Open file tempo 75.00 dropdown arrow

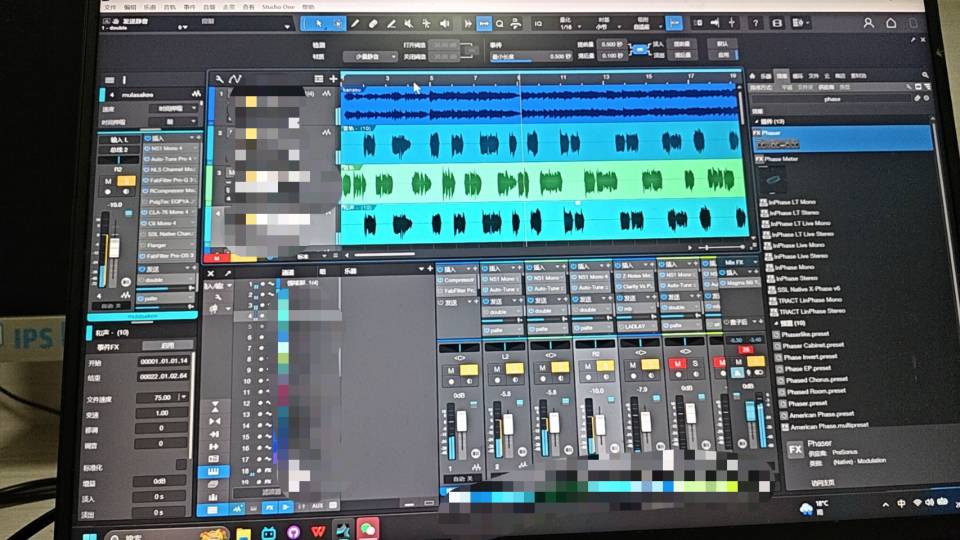(x=183, y=397)
